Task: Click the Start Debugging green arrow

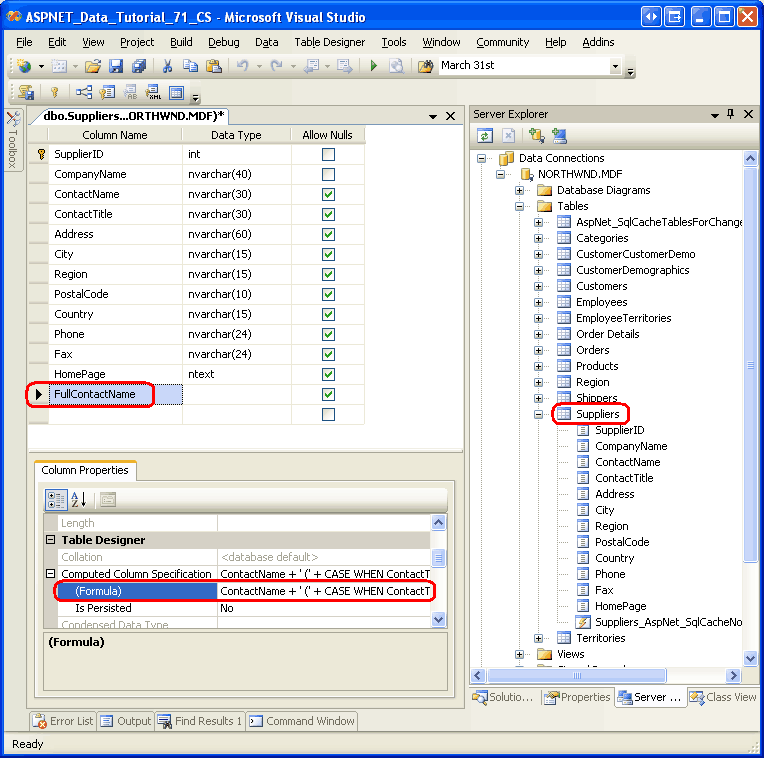Action: (373, 66)
